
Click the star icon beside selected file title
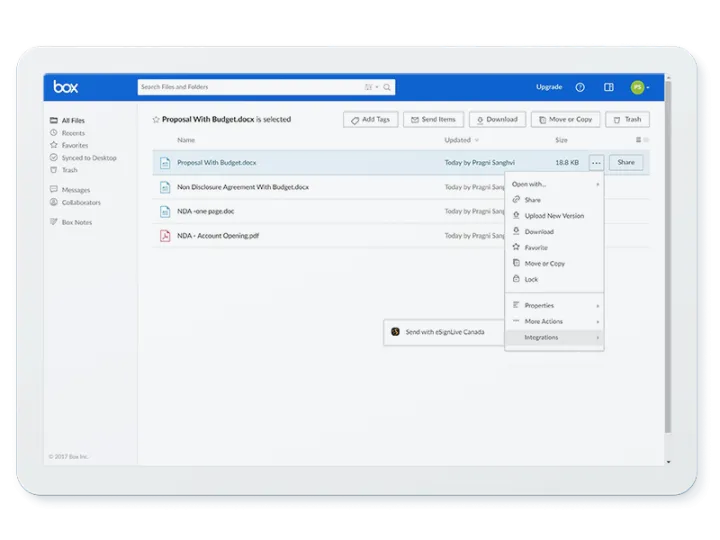coord(156,119)
